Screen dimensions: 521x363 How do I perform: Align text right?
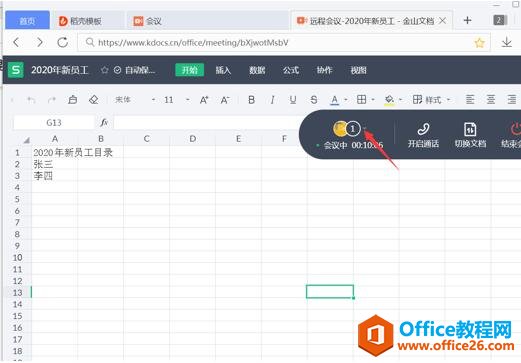point(512,99)
